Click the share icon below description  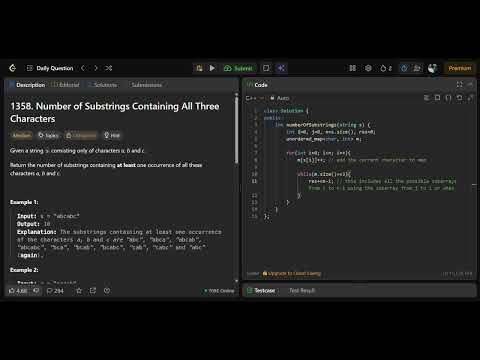(x=93, y=291)
